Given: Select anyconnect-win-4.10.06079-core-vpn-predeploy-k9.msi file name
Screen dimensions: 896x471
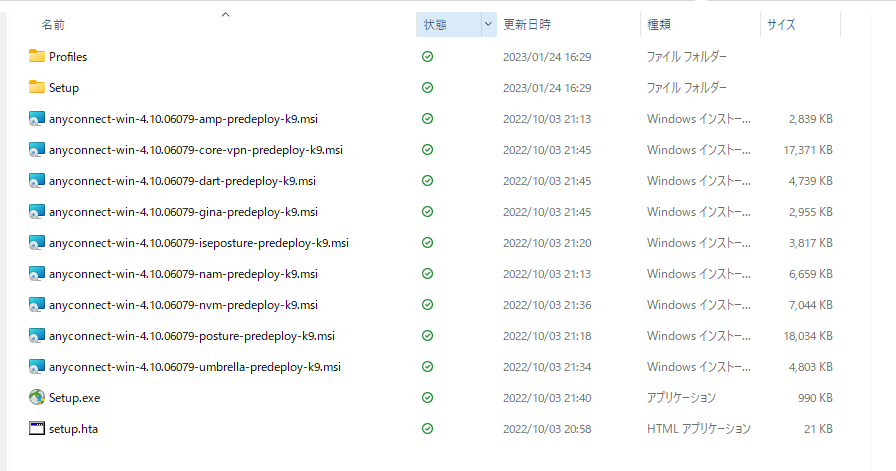Looking at the screenshot, I should (196, 150).
